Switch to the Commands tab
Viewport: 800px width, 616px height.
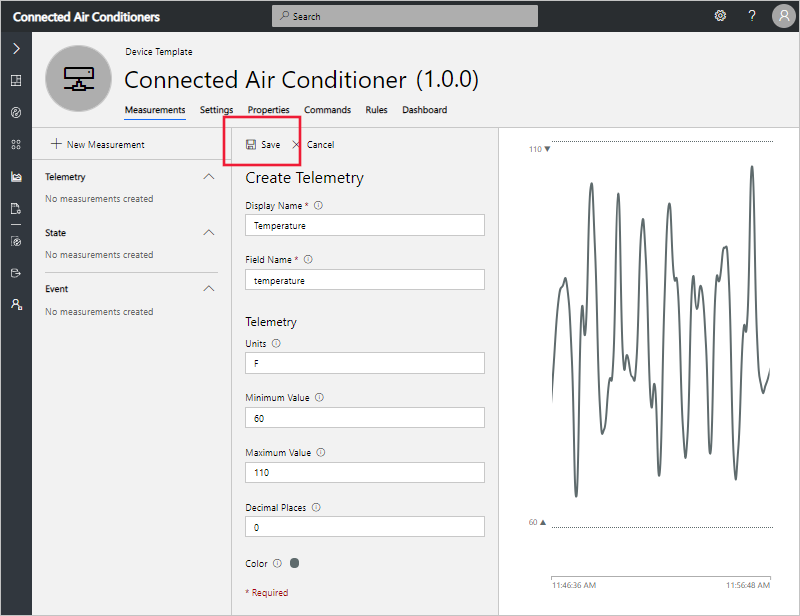click(x=328, y=110)
